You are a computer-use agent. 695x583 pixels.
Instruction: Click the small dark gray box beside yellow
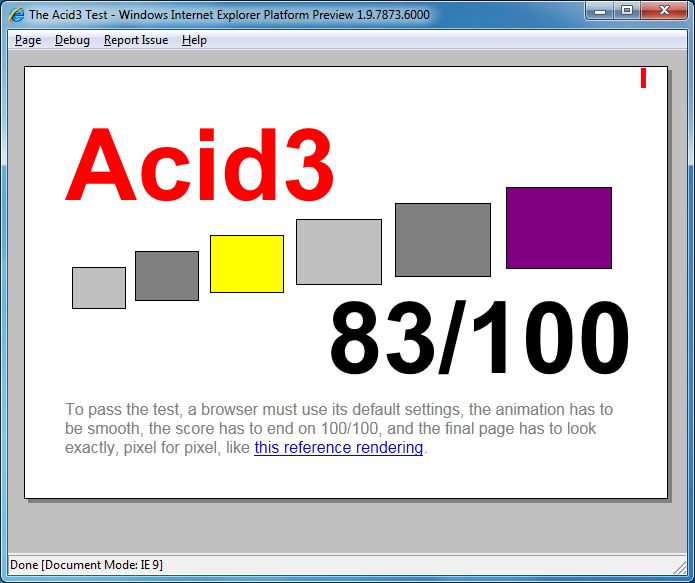point(167,276)
